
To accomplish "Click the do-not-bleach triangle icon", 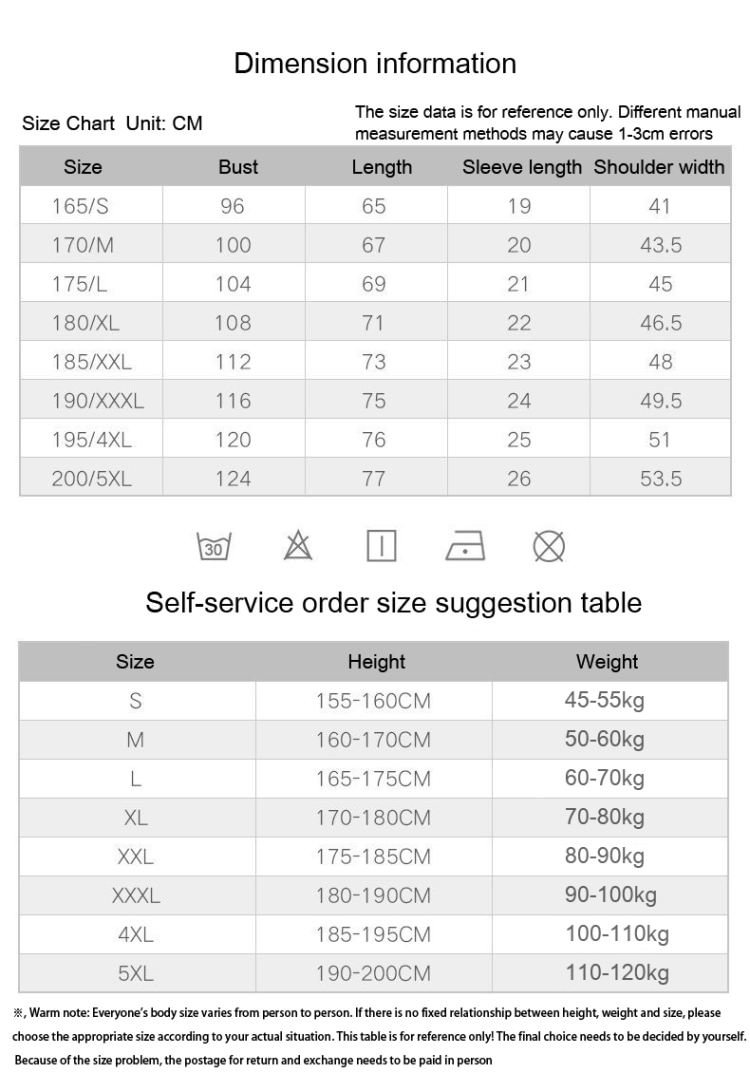I will click(x=297, y=546).
